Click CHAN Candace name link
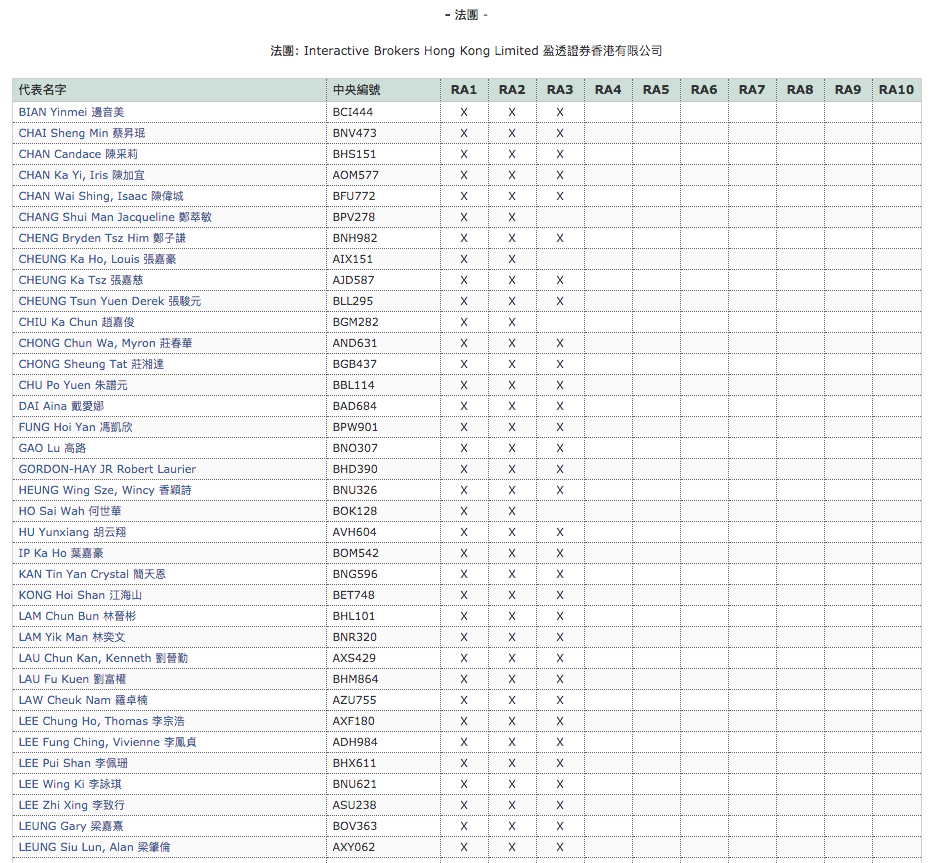 click(x=78, y=154)
